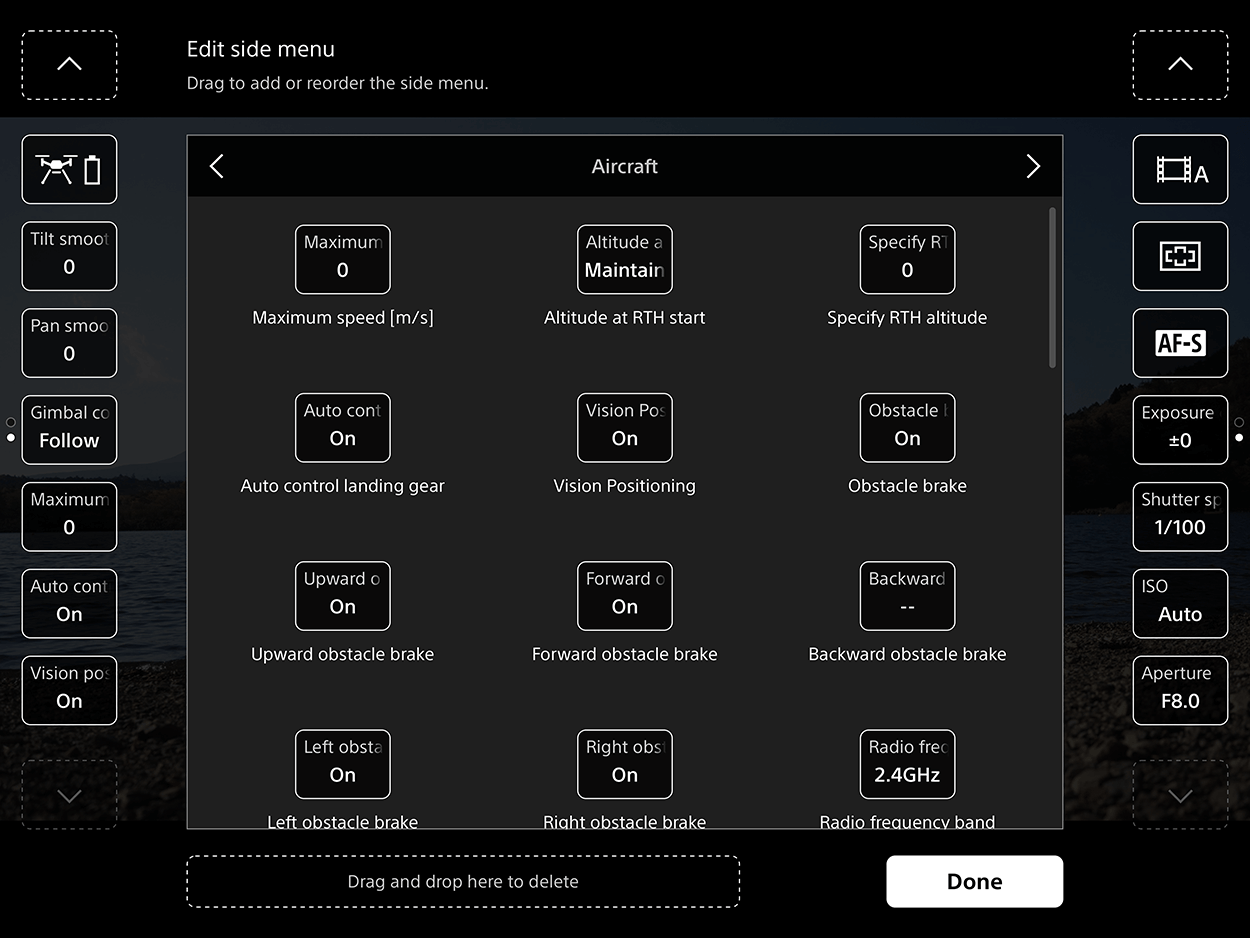Screen dimensions: 1250x938
Task: Select Gimbal Follow item in left menu
Action: click(x=69, y=430)
